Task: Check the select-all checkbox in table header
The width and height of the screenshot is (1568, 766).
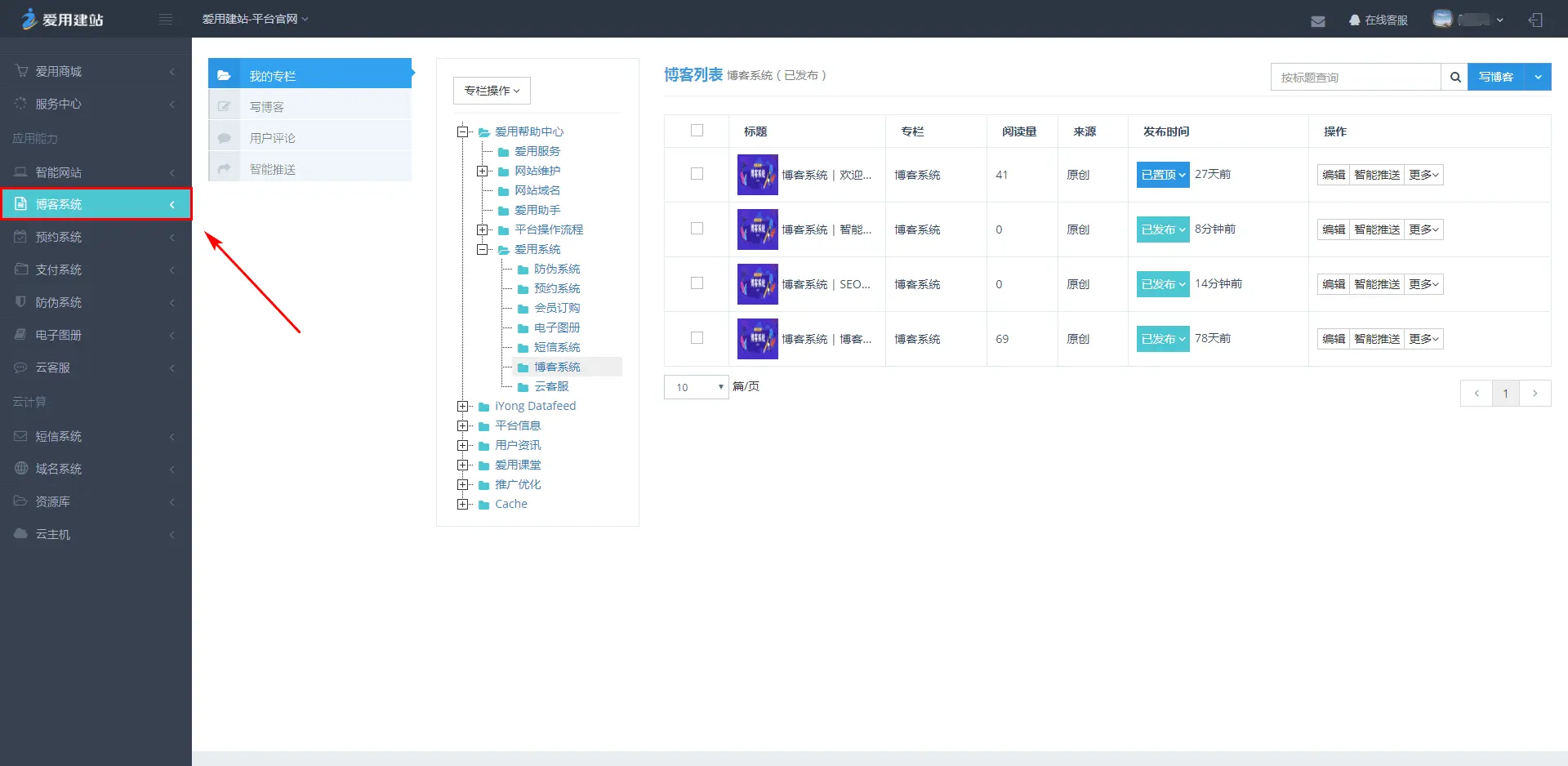Action: (x=697, y=131)
